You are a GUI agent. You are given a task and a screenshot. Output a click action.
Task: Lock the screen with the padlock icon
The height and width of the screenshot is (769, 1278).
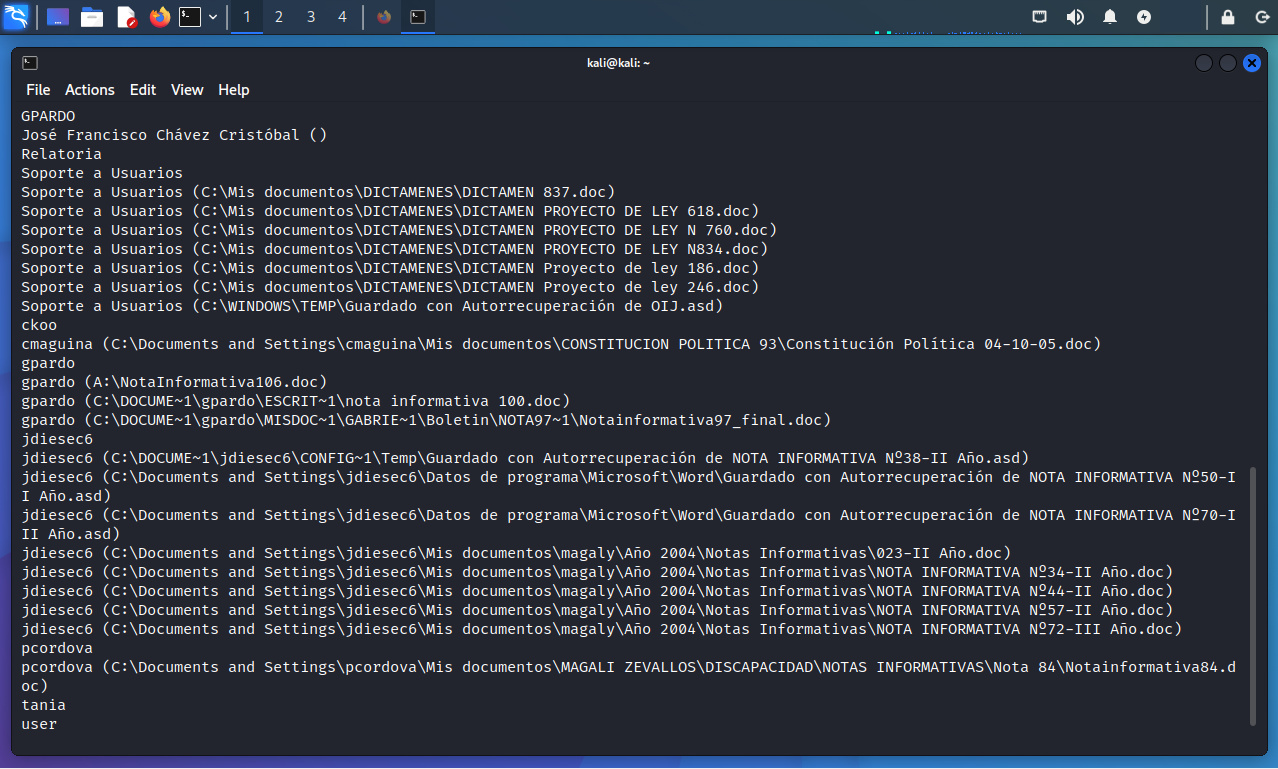click(1228, 17)
